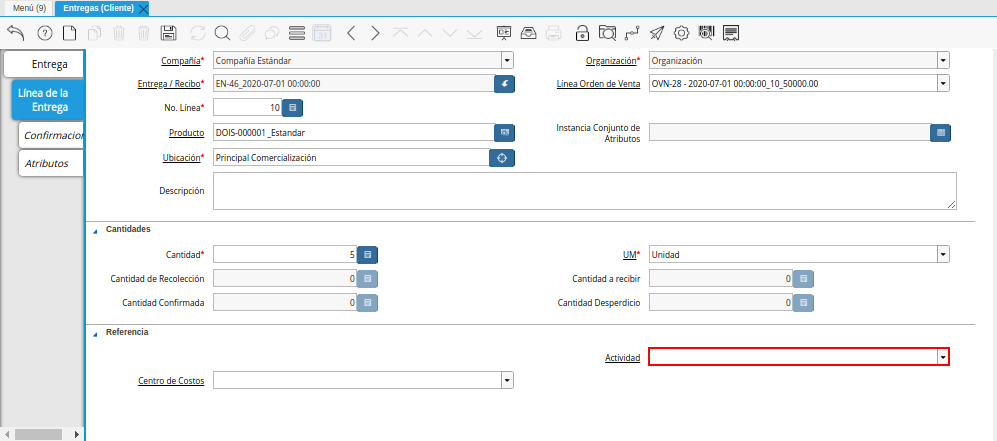Jump to first record icon with top bar
The width and height of the screenshot is (997, 441).
click(400, 33)
